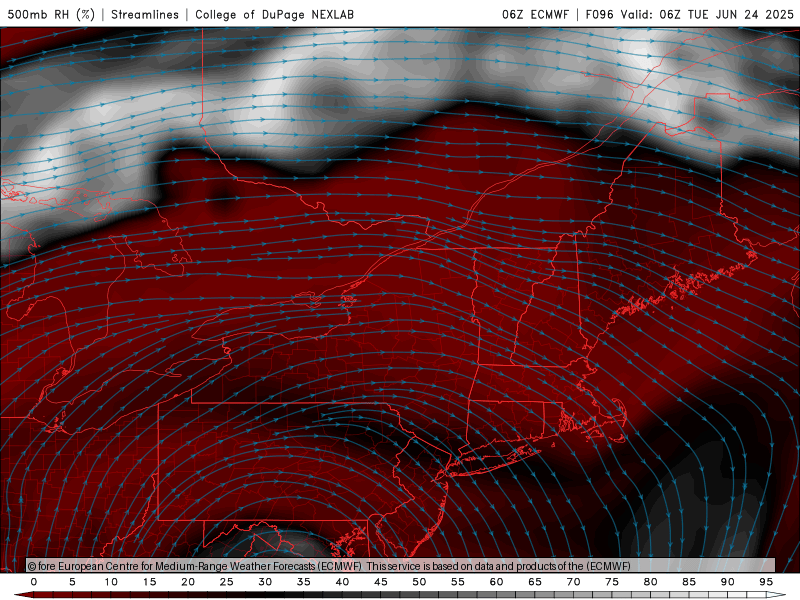Click the "65" value on color scale

[x=535, y=582]
